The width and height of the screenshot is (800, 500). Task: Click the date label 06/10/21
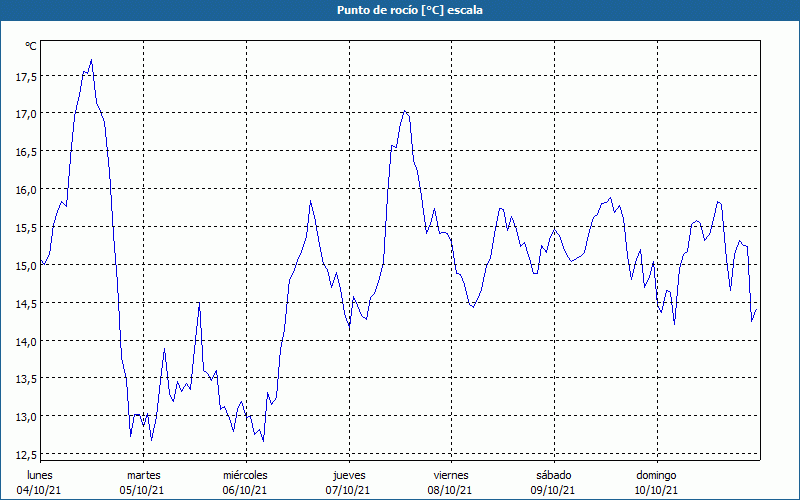245,490
